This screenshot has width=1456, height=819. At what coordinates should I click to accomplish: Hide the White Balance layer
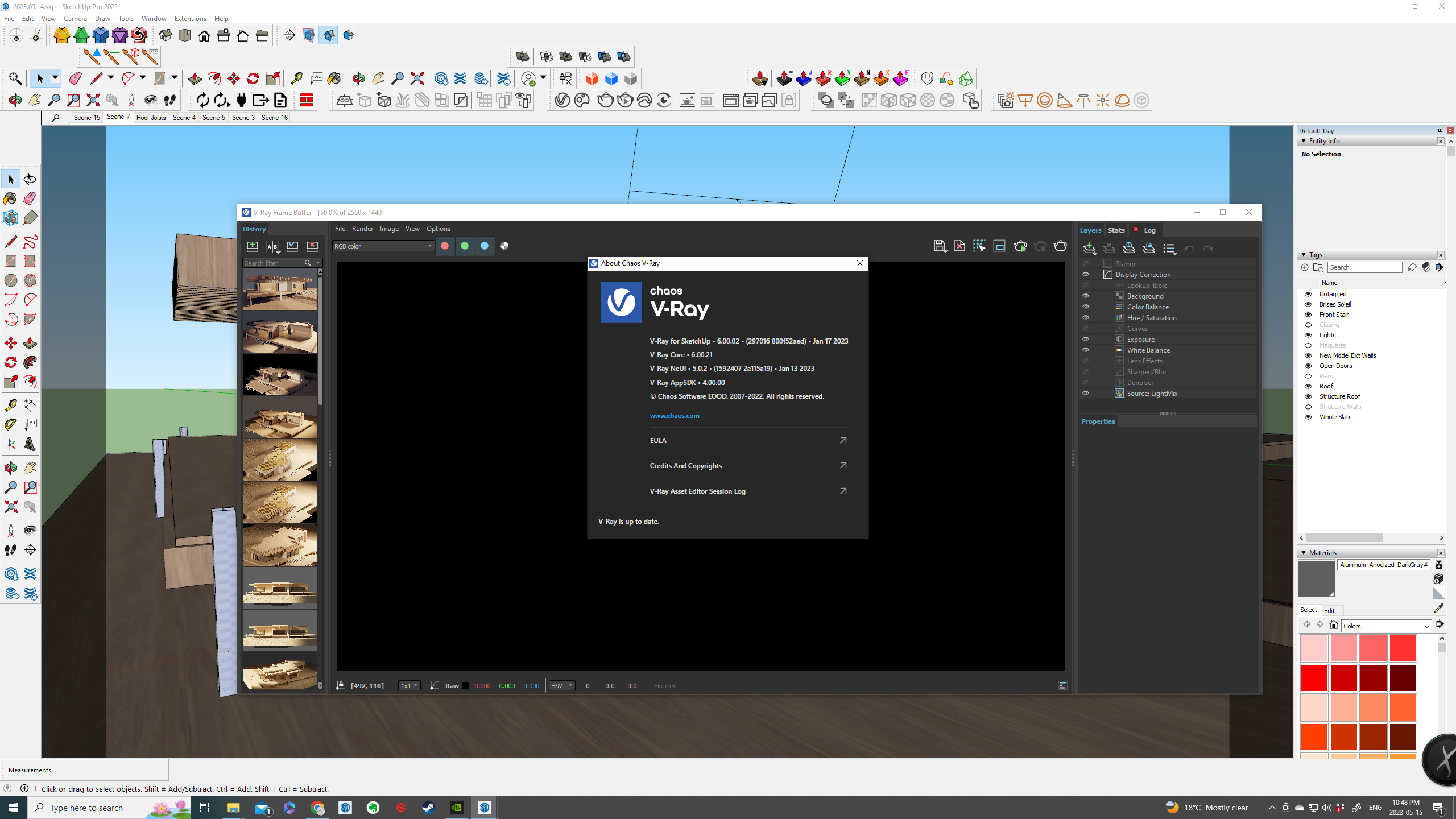click(x=1086, y=350)
